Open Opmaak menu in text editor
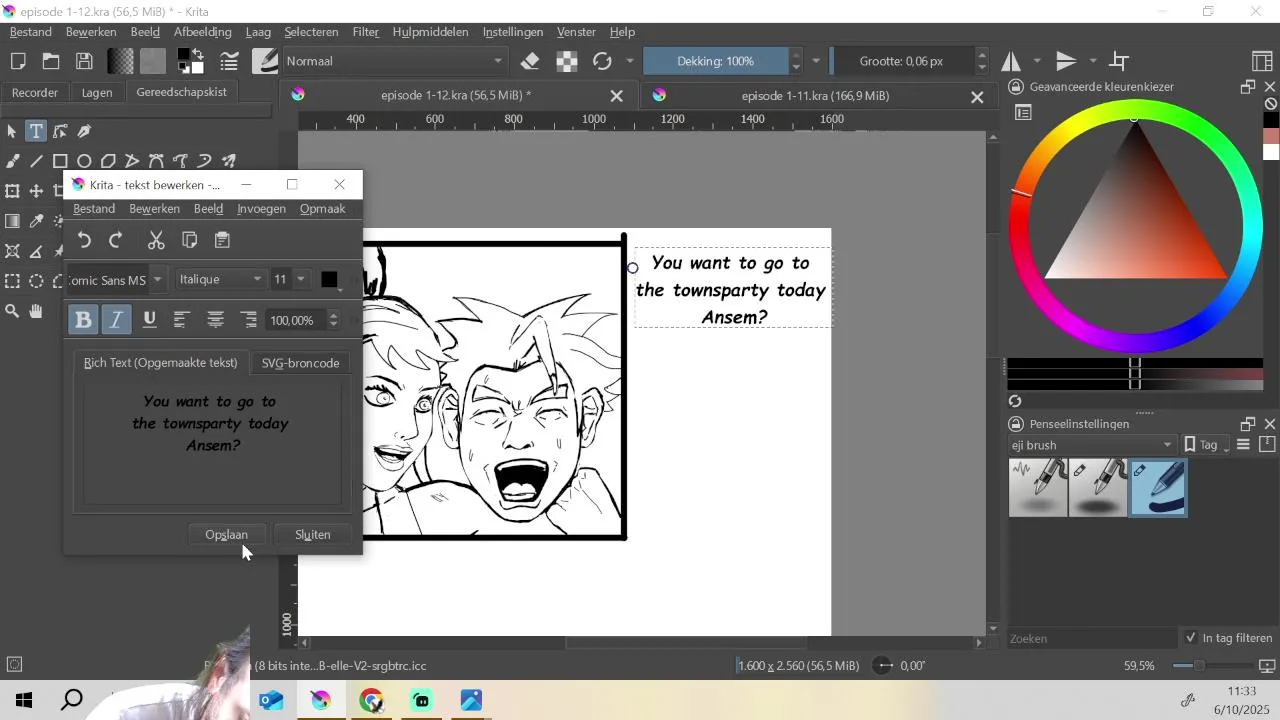1280x720 pixels. (322, 209)
